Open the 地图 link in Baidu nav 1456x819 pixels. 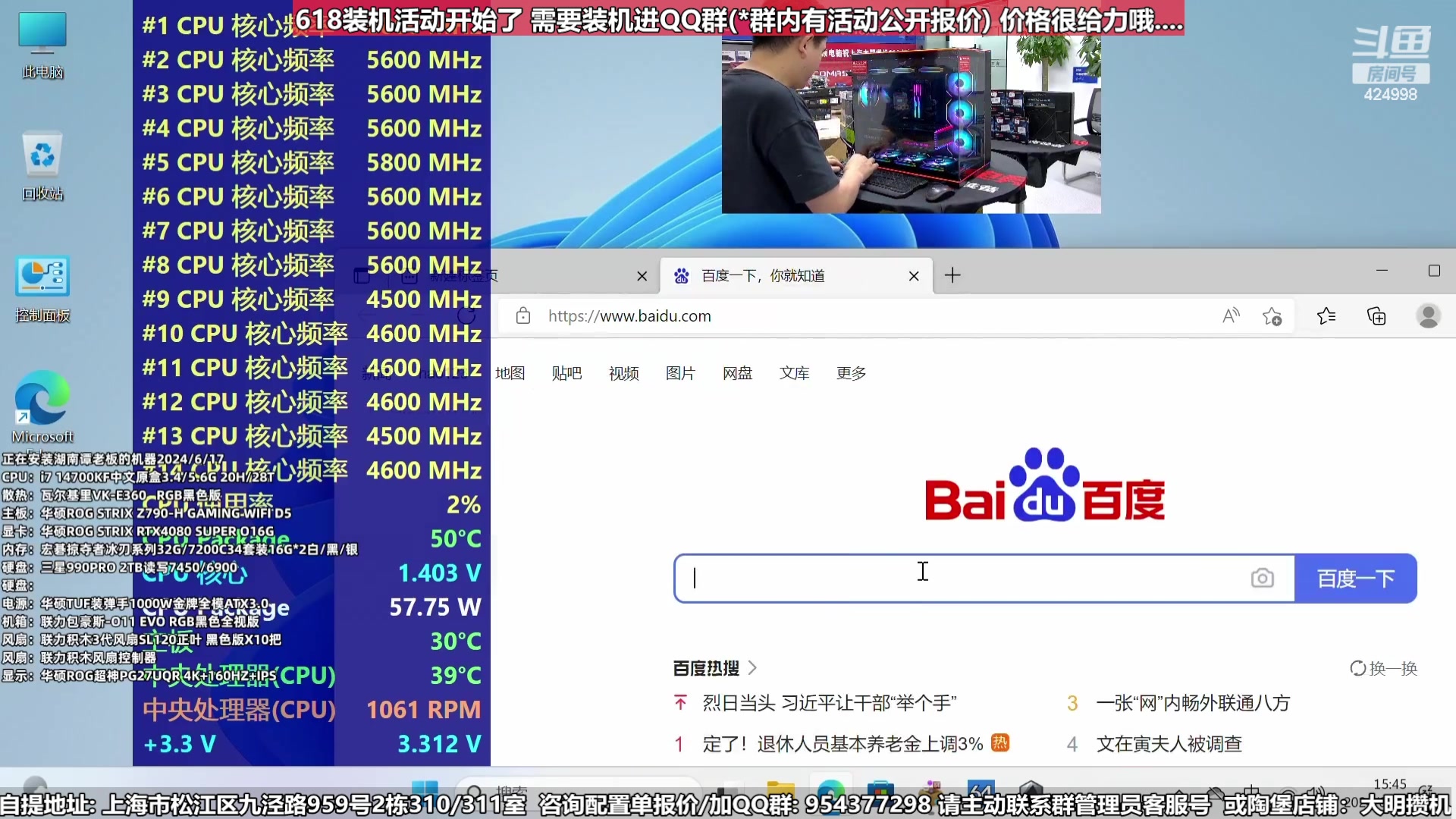(510, 373)
